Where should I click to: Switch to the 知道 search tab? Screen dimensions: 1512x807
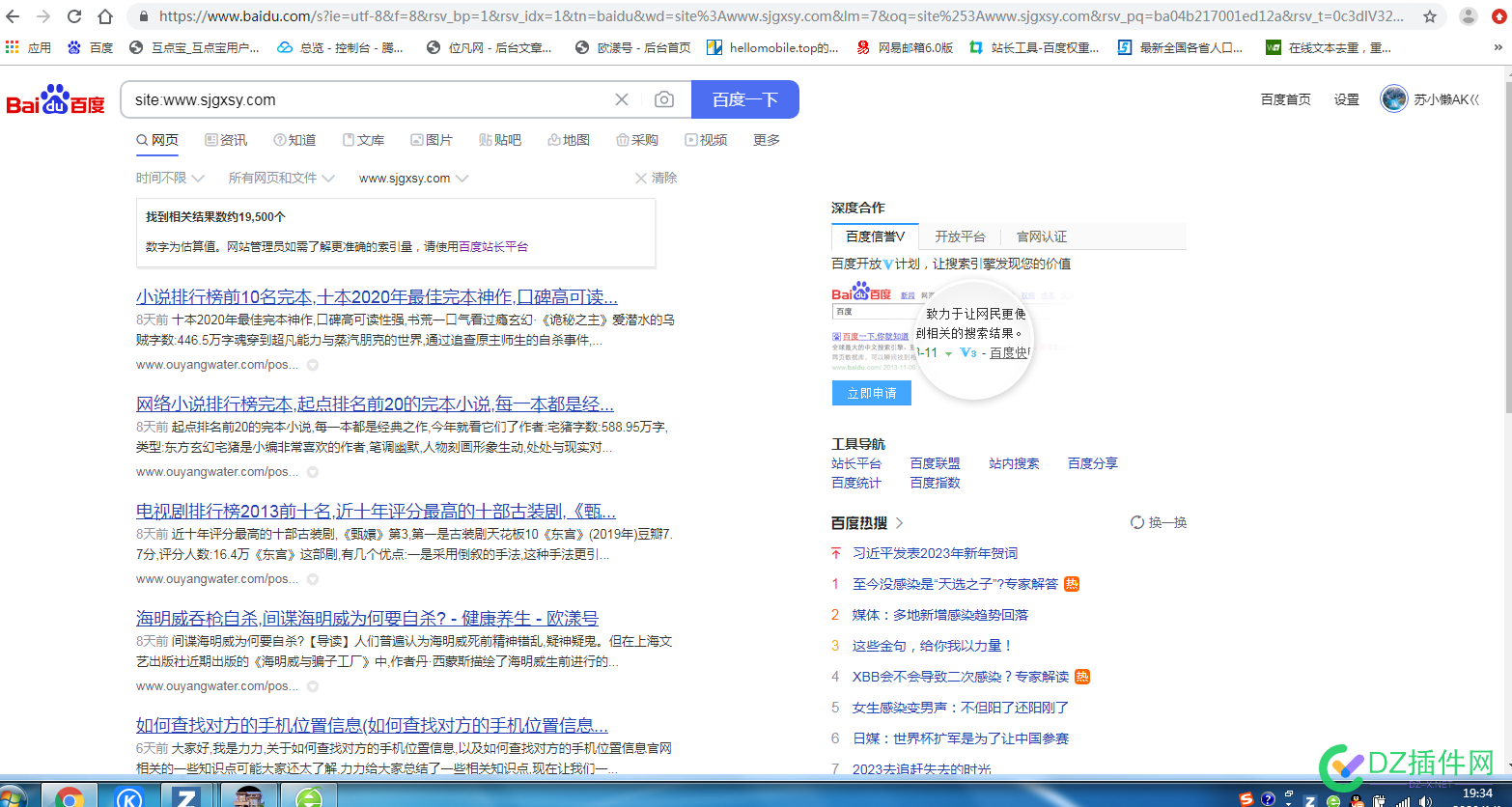[x=294, y=140]
